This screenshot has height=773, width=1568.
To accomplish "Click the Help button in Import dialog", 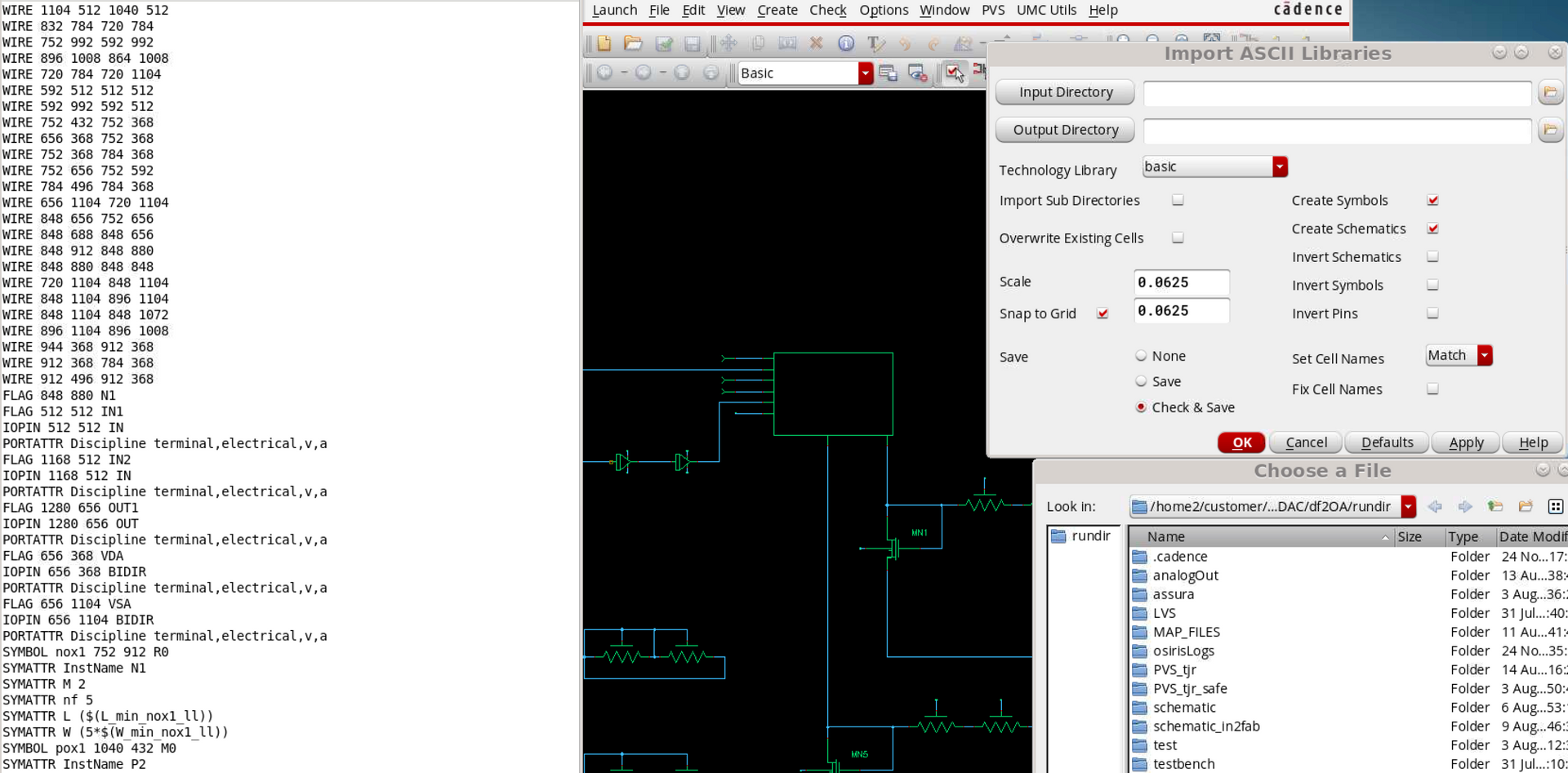I will [x=1533, y=442].
